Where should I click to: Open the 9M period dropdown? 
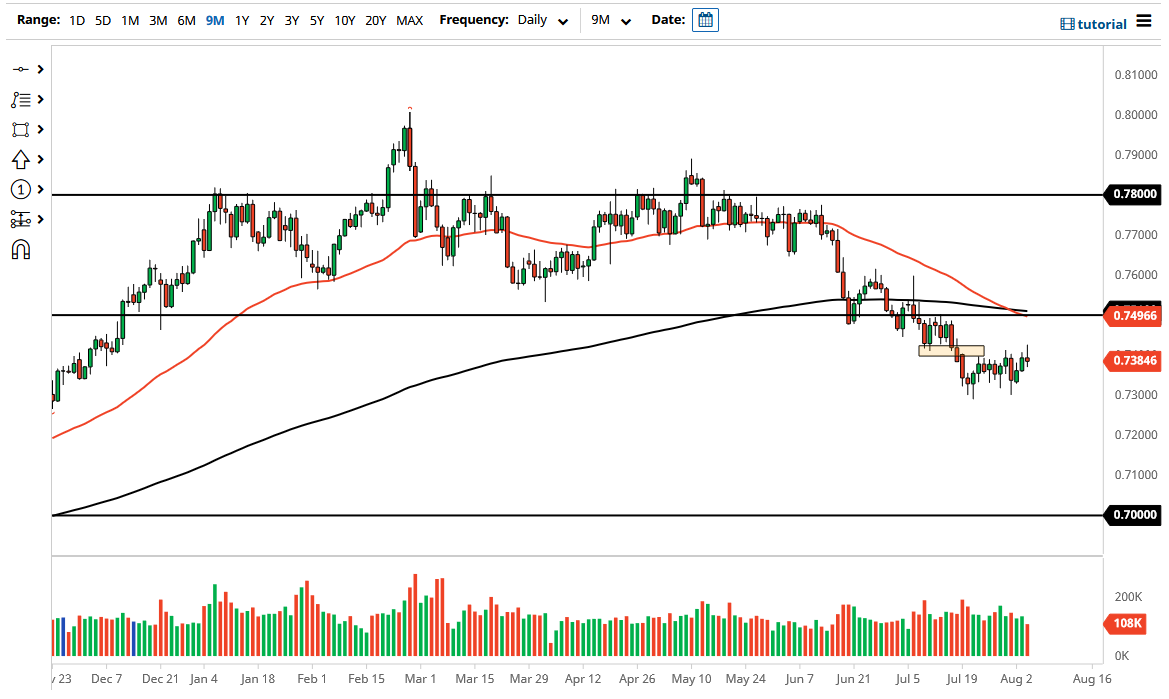(x=611, y=20)
